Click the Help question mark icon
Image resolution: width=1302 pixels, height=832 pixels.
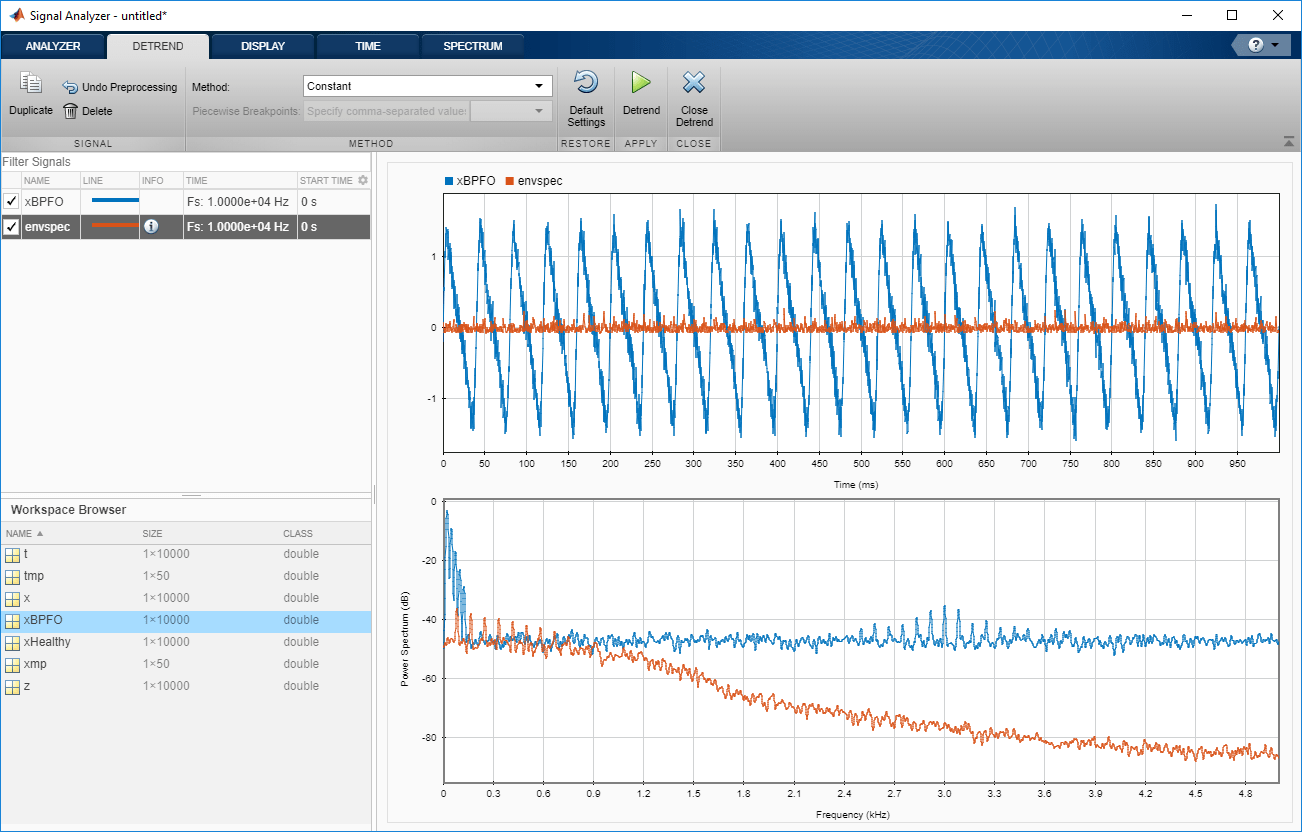pos(1256,45)
